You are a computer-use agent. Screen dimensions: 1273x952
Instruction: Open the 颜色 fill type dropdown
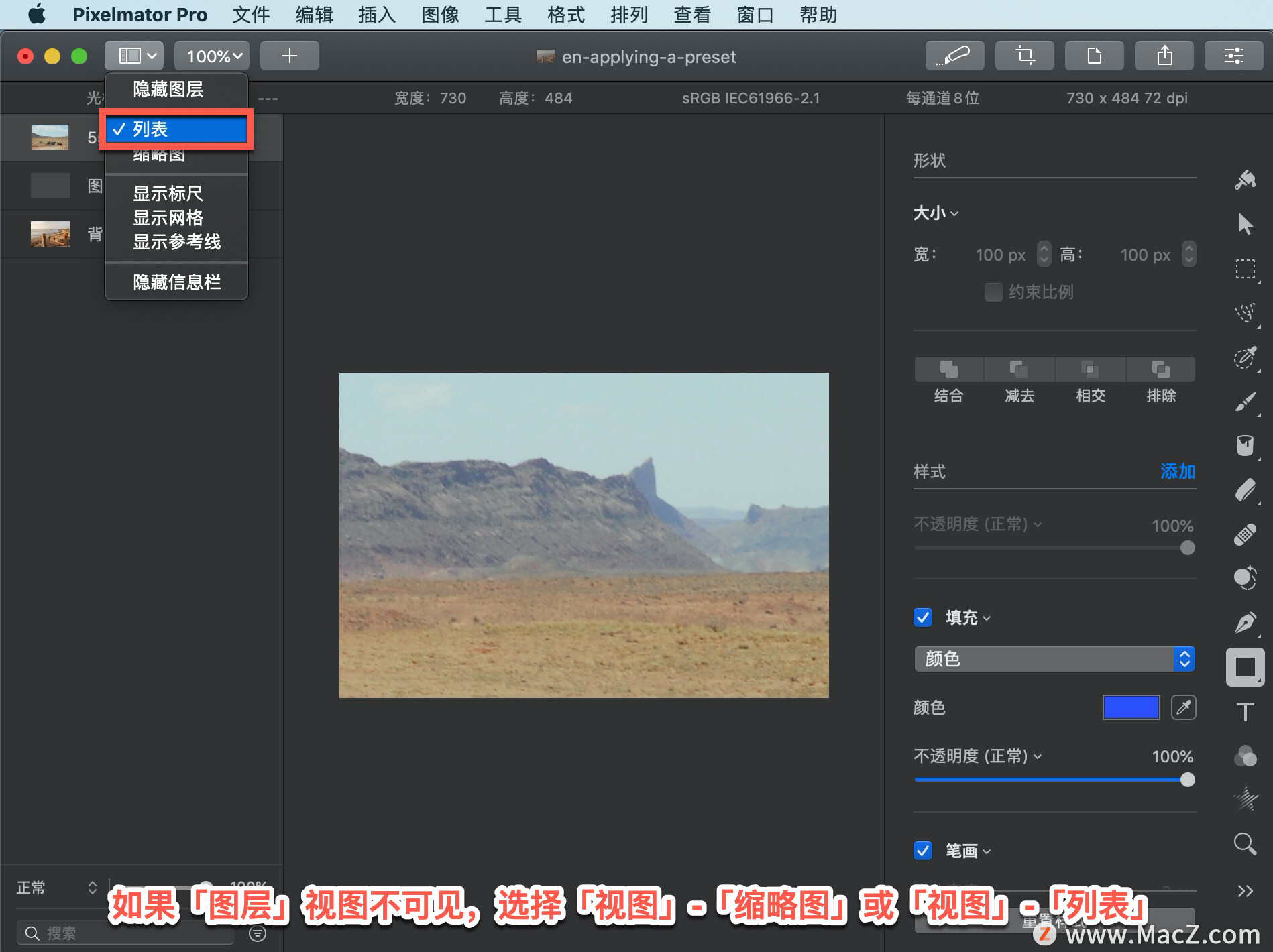pyautogui.click(x=1054, y=659)
